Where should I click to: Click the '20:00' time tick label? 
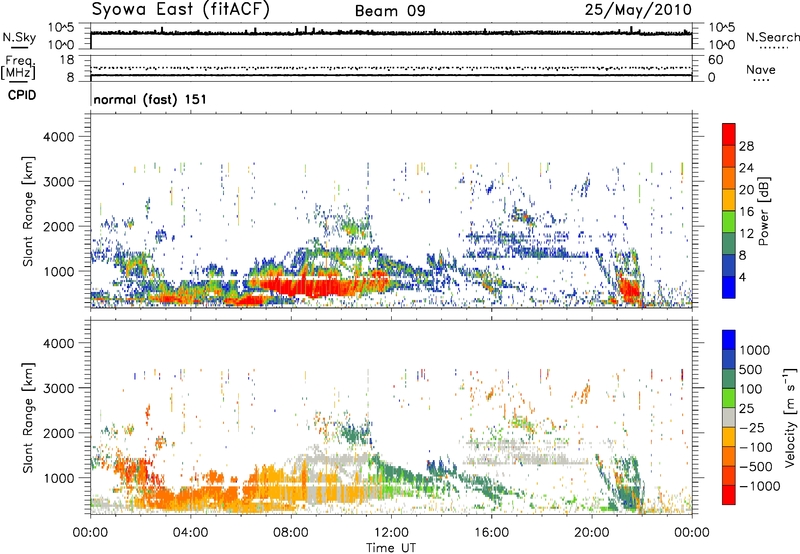point(591,533)
